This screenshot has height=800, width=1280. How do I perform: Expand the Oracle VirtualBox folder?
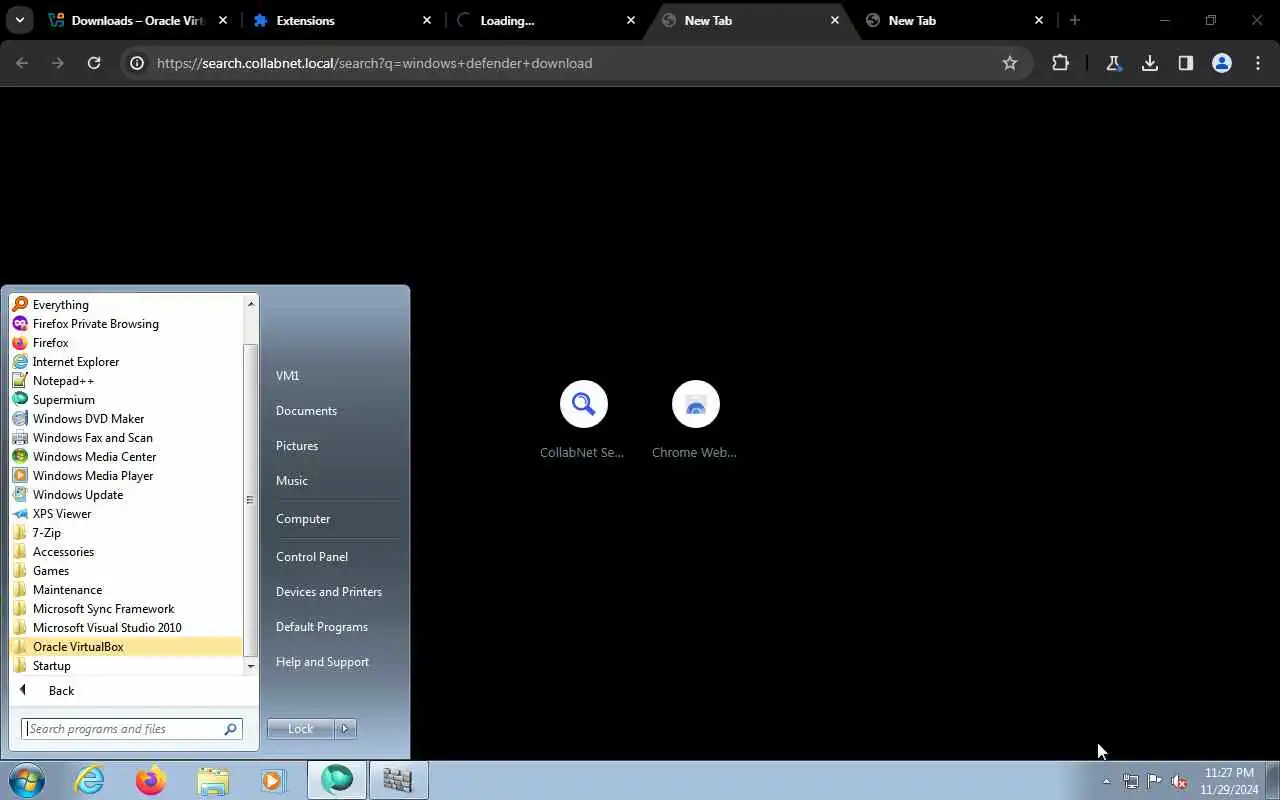[x=126, y=647]
